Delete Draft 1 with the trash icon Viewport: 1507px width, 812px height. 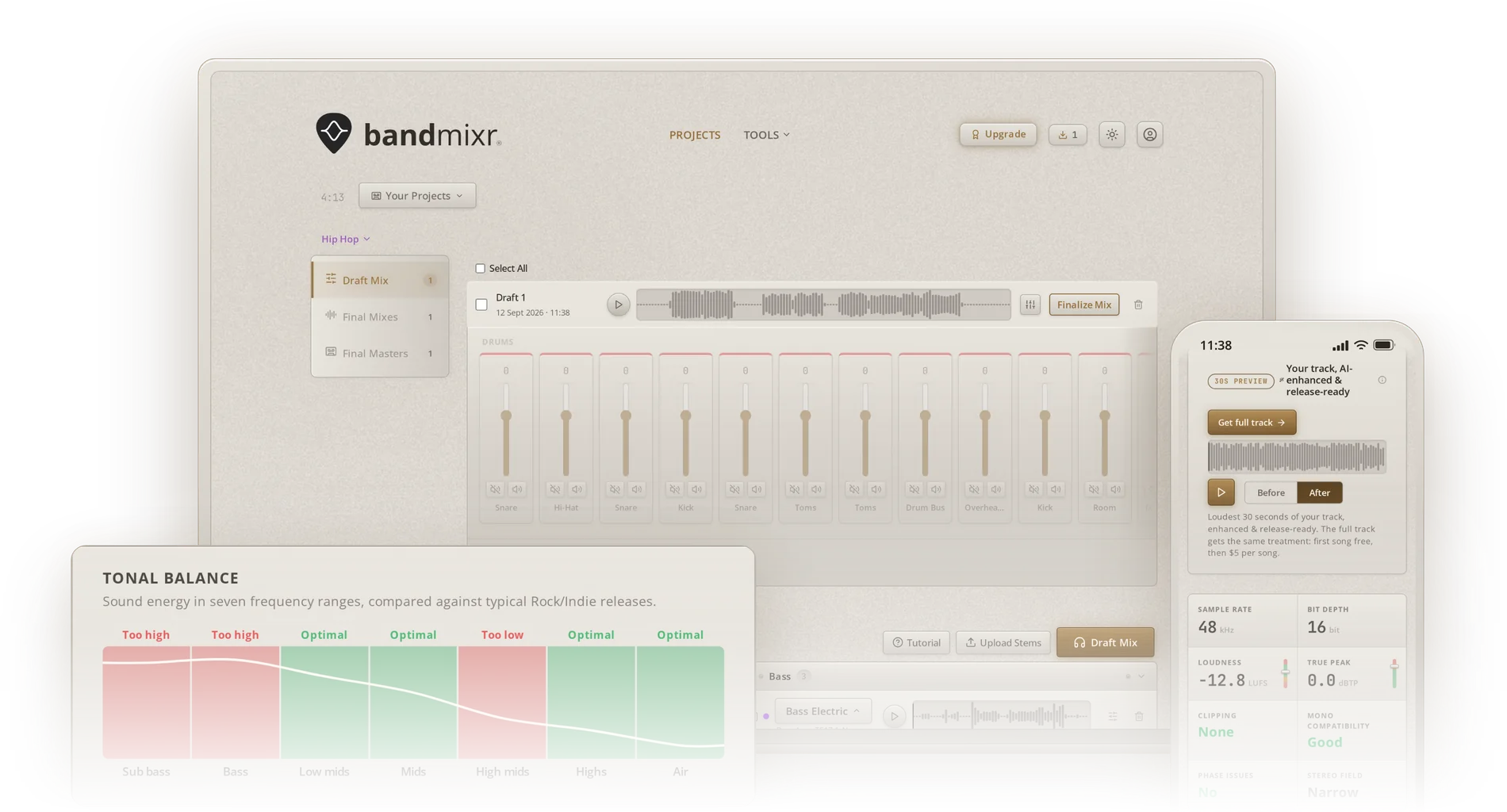coord(1138,304)
